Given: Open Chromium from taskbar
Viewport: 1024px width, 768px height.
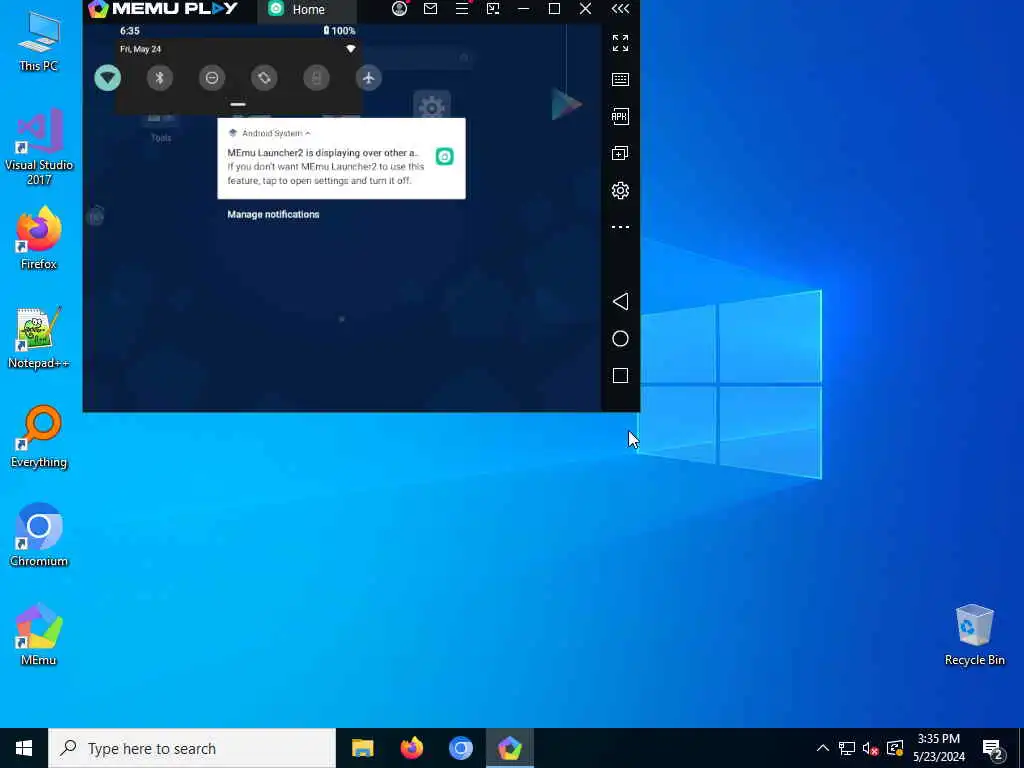Looking at the screenshot, I should (460, 748).
